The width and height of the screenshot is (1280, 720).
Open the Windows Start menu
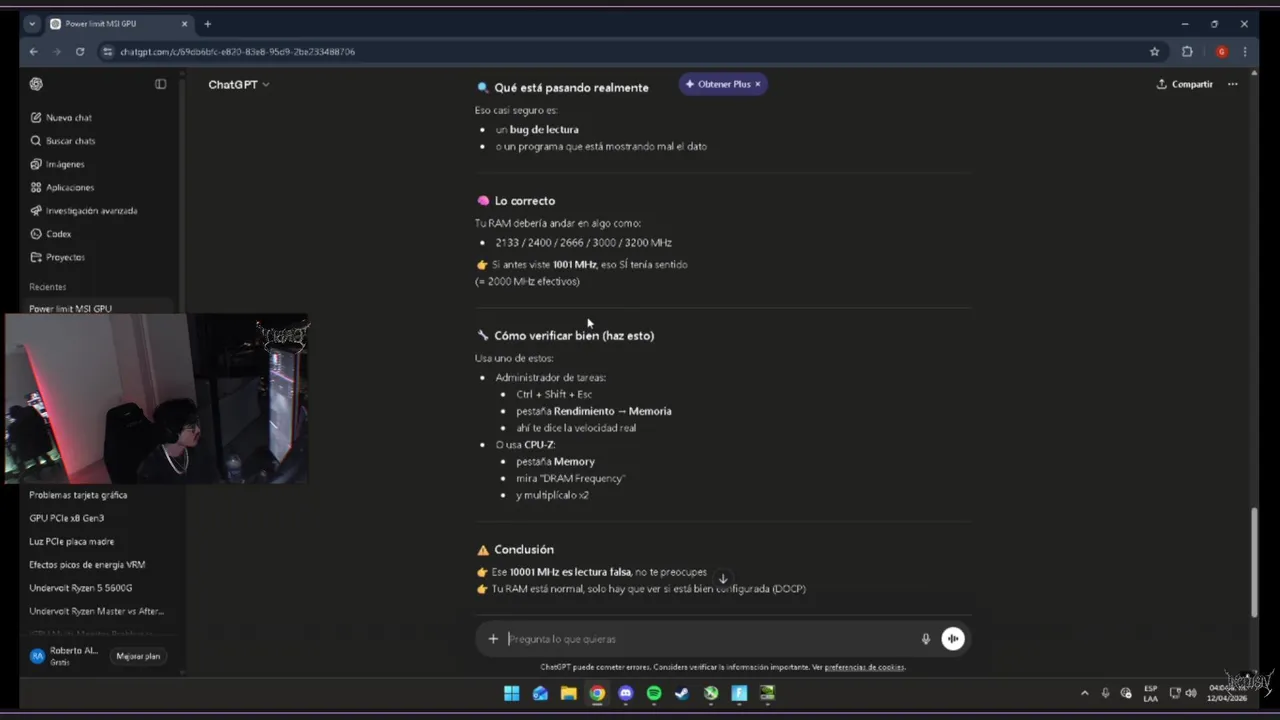tap(511, 693)
